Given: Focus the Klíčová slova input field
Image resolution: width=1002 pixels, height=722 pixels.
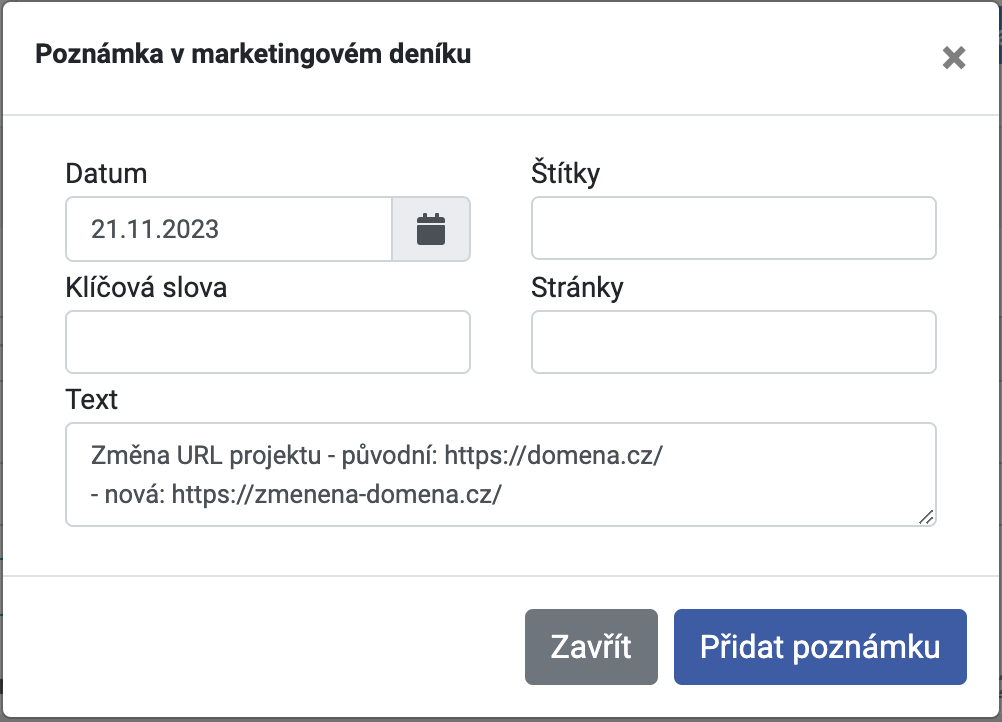Looking at the screenshot, I should 268,342.
